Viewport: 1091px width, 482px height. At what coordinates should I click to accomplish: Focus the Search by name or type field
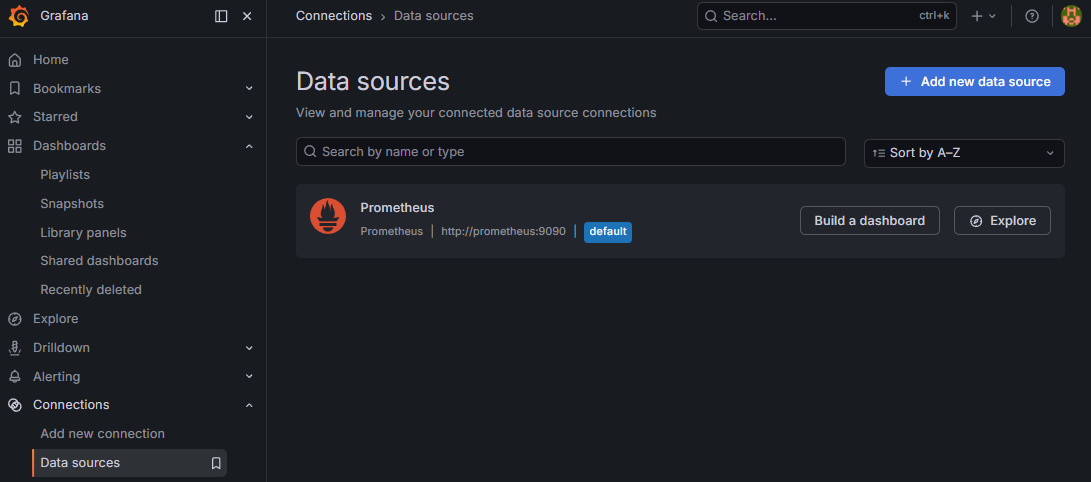[571, 152]
